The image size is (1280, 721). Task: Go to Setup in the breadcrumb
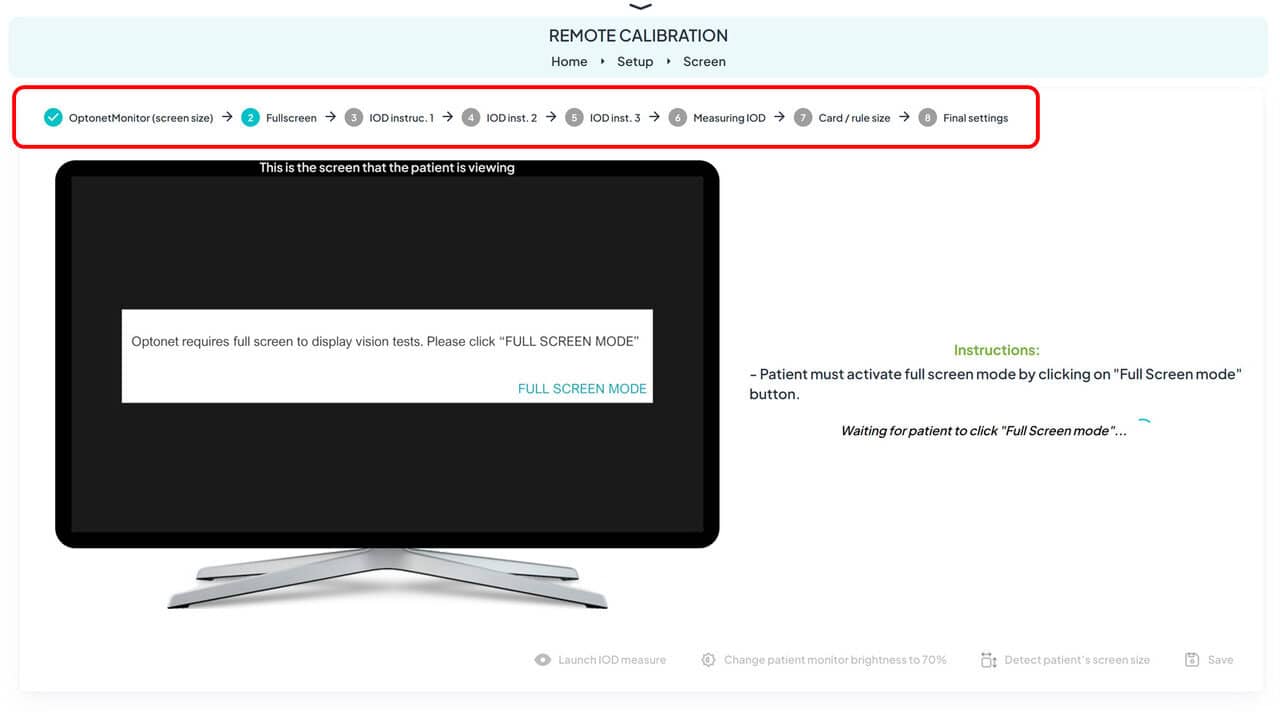[634, 62]
